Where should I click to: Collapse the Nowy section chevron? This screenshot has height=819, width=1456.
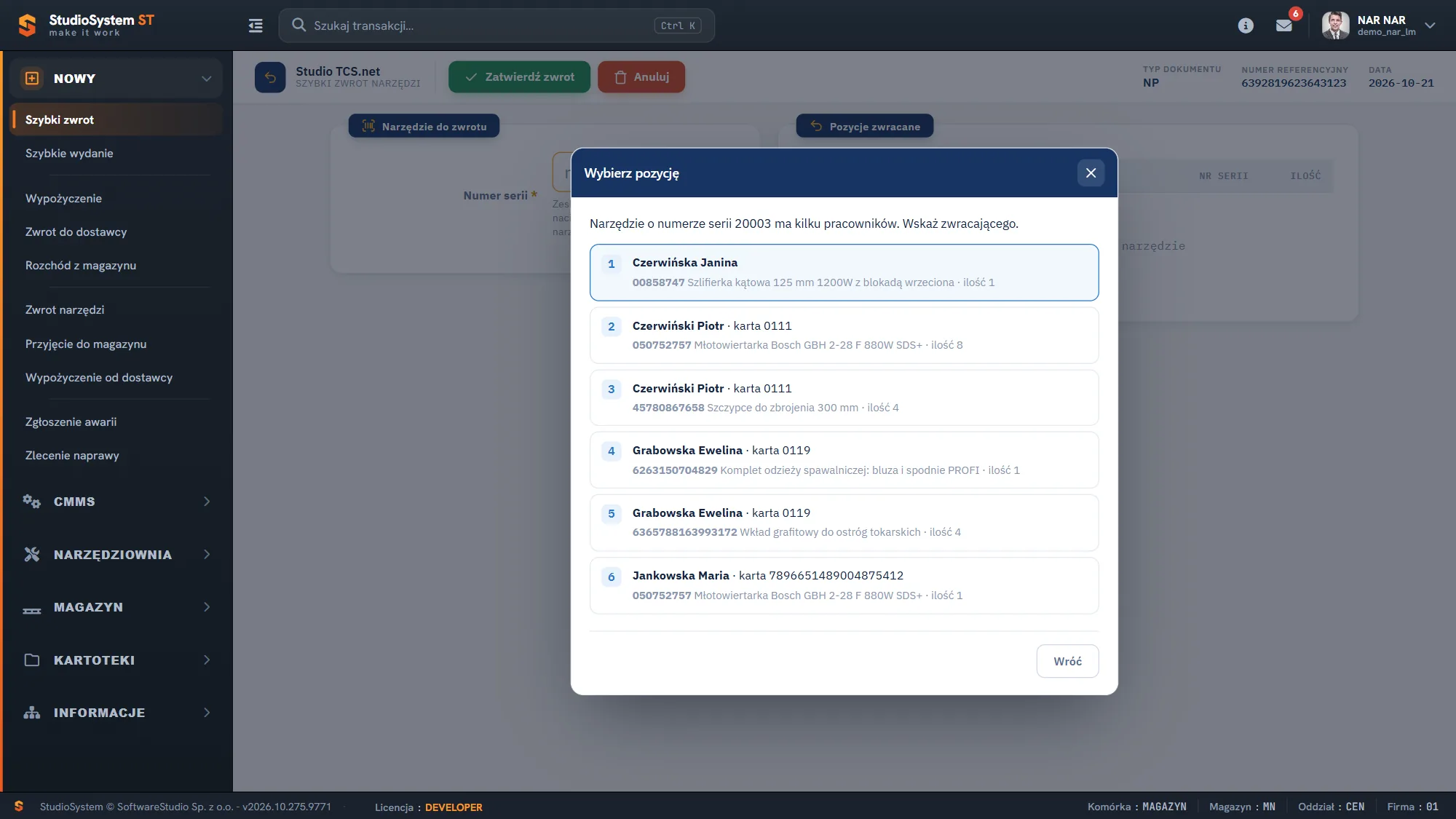(207, 79)
